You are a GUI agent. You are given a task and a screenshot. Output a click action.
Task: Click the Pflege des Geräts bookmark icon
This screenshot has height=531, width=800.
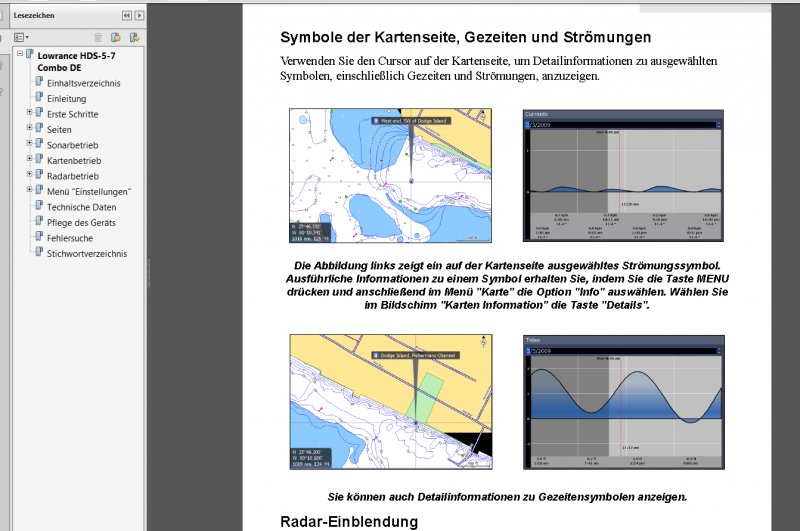(x=40, y=222)
